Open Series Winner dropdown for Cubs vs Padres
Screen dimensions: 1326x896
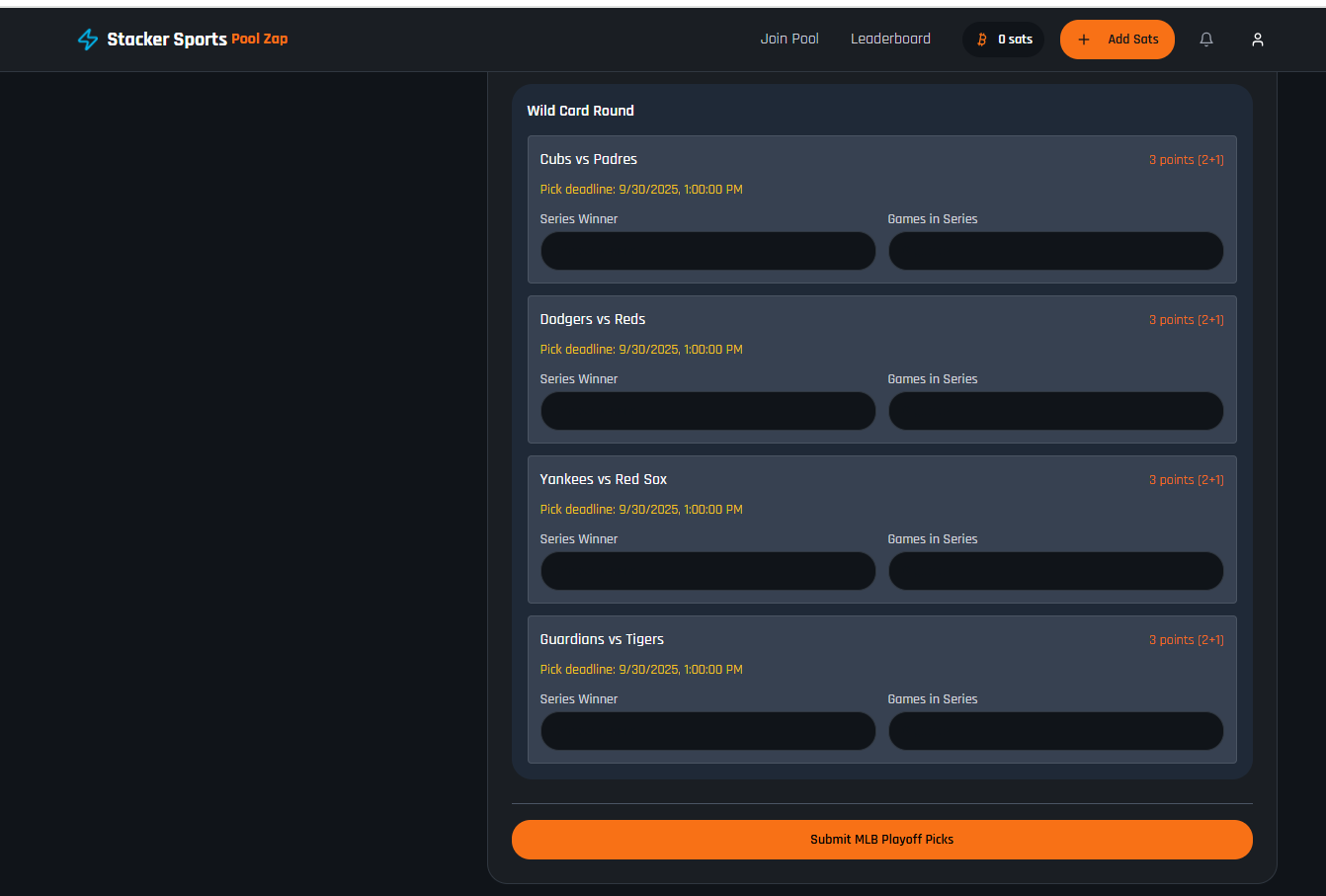click(707, 251)
